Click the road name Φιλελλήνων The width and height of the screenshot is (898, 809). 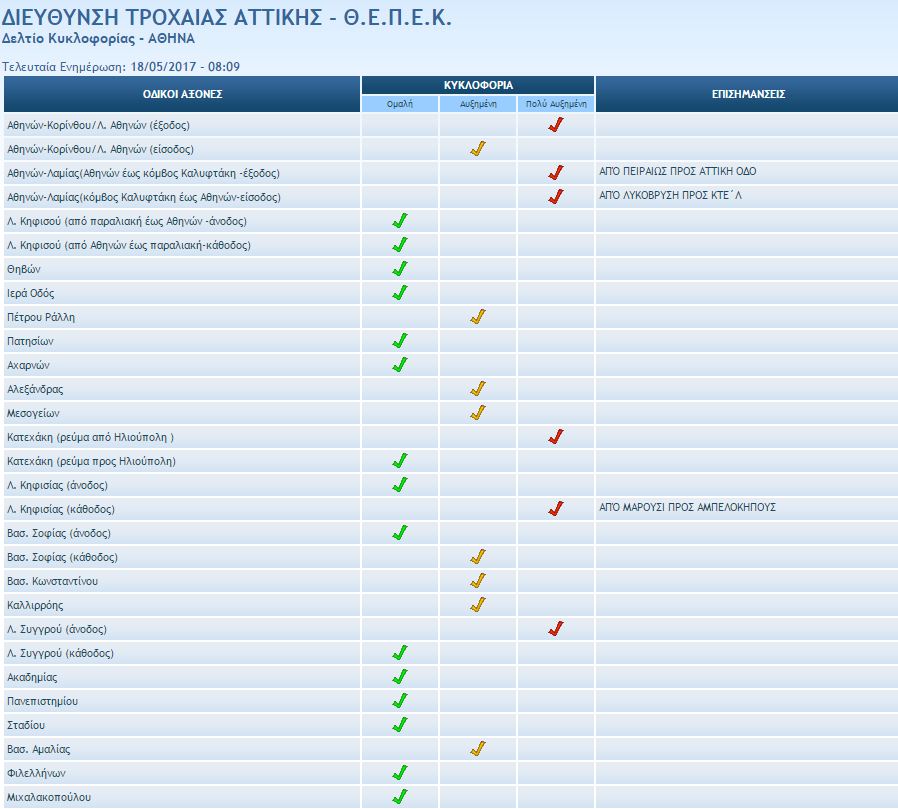[36, 774]
